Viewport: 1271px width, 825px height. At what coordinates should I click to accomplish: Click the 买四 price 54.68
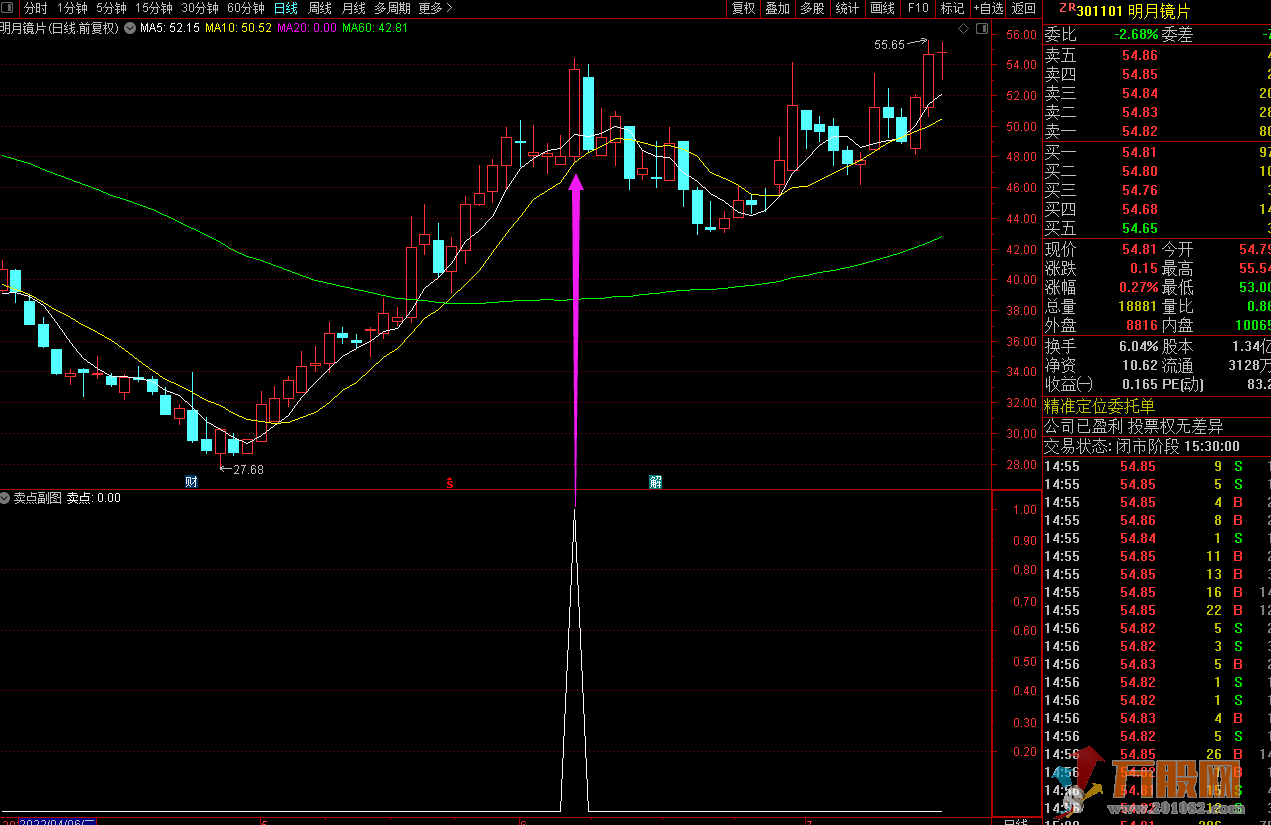(1139, 209)
